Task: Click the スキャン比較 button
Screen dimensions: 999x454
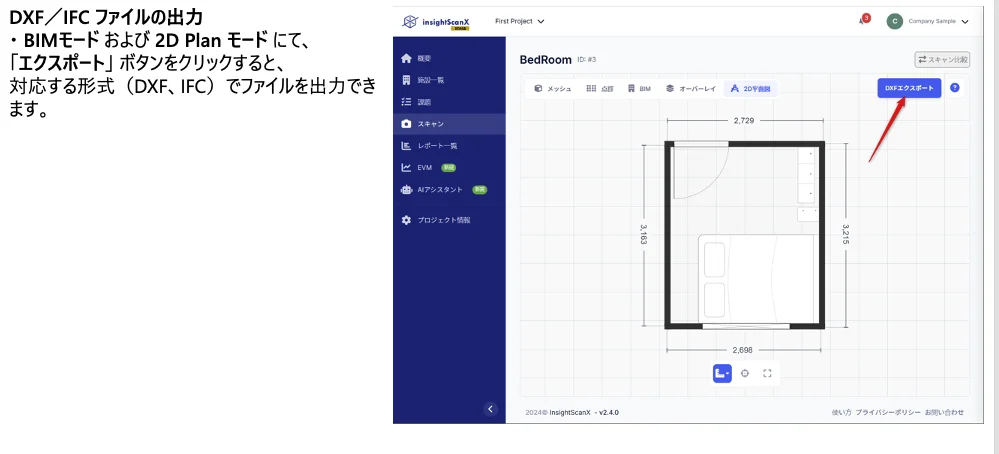Action: point(942,60)
